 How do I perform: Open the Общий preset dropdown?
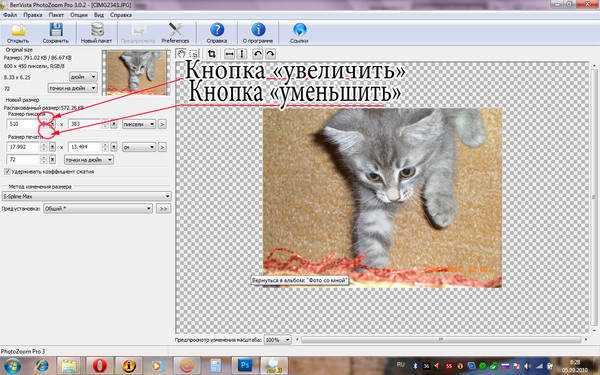click(98, 209)
